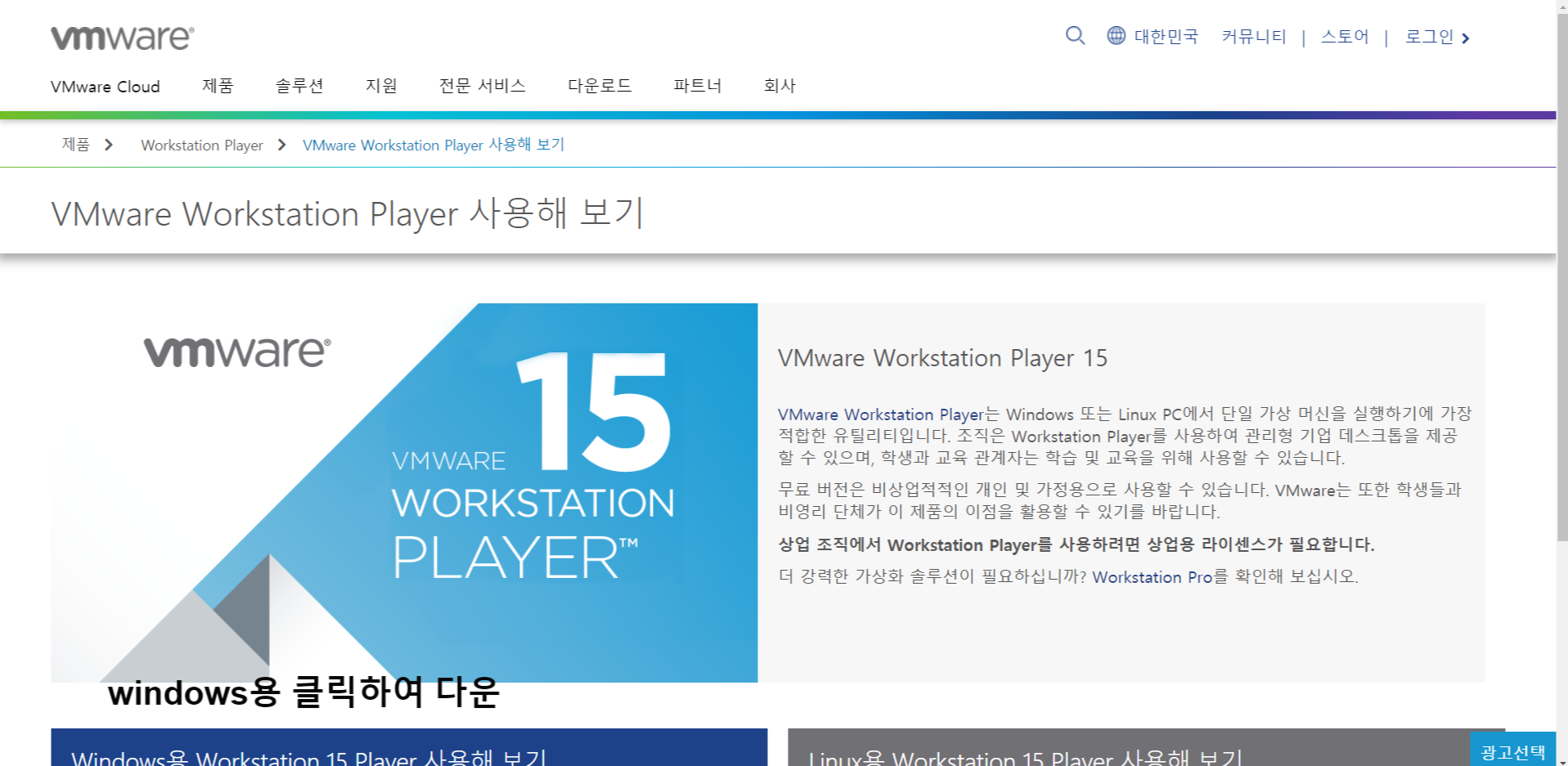1568x766 pixels.
Task: Open 파트너 menu
Action: (698, 86)
